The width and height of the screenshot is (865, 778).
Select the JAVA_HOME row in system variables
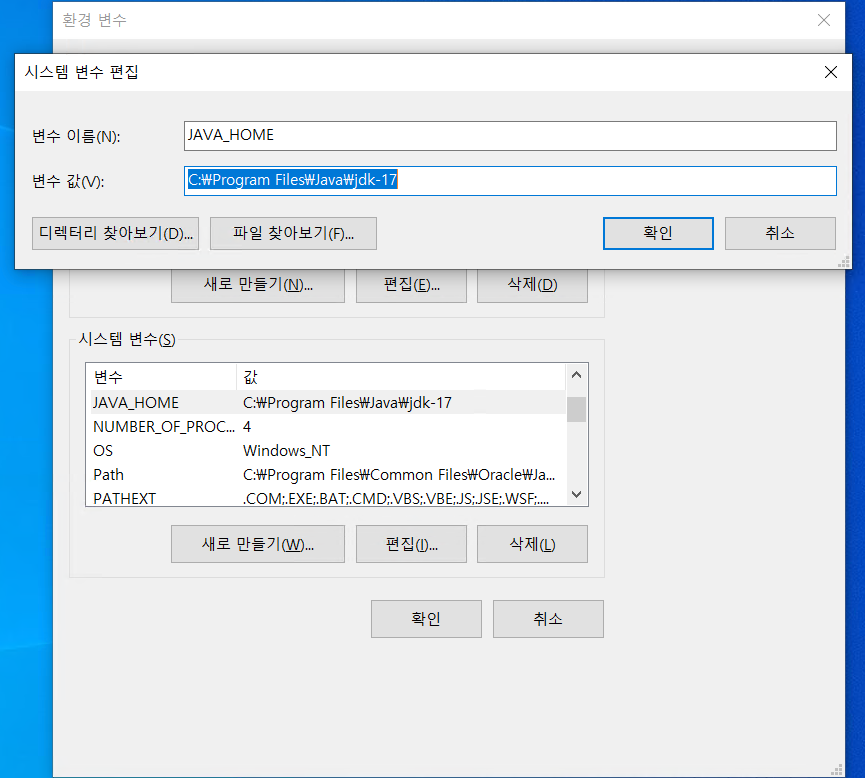[x=328, y=403]
